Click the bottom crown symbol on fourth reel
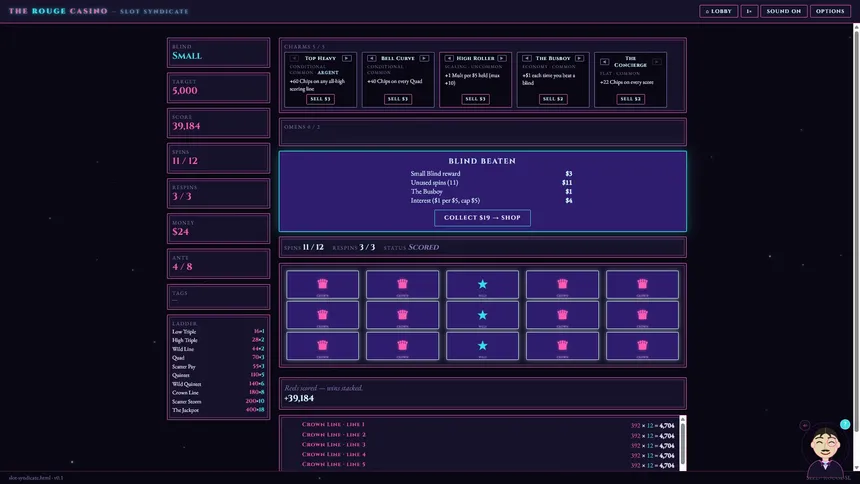 pyautogui.click(x=562, y=346)
